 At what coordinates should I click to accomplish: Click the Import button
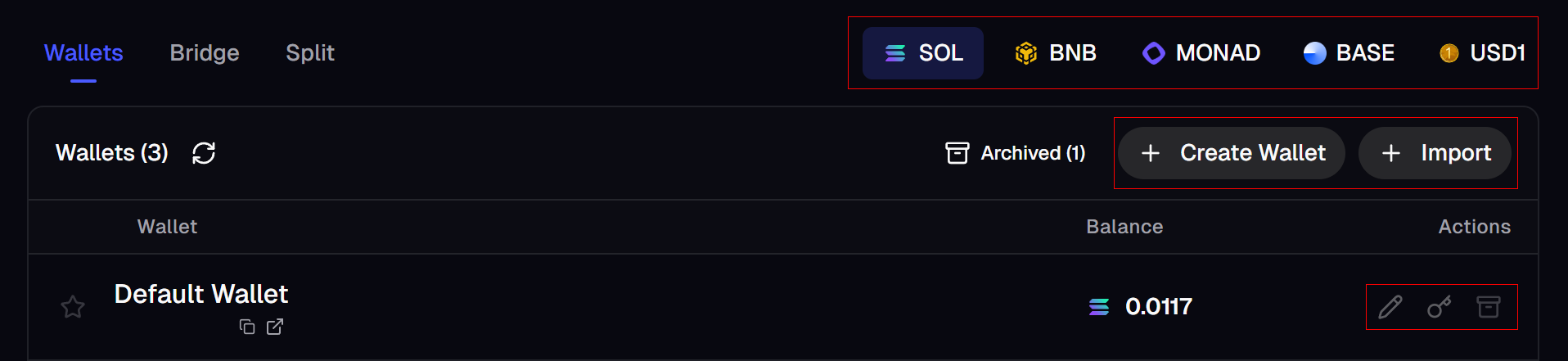point(1435,153)
